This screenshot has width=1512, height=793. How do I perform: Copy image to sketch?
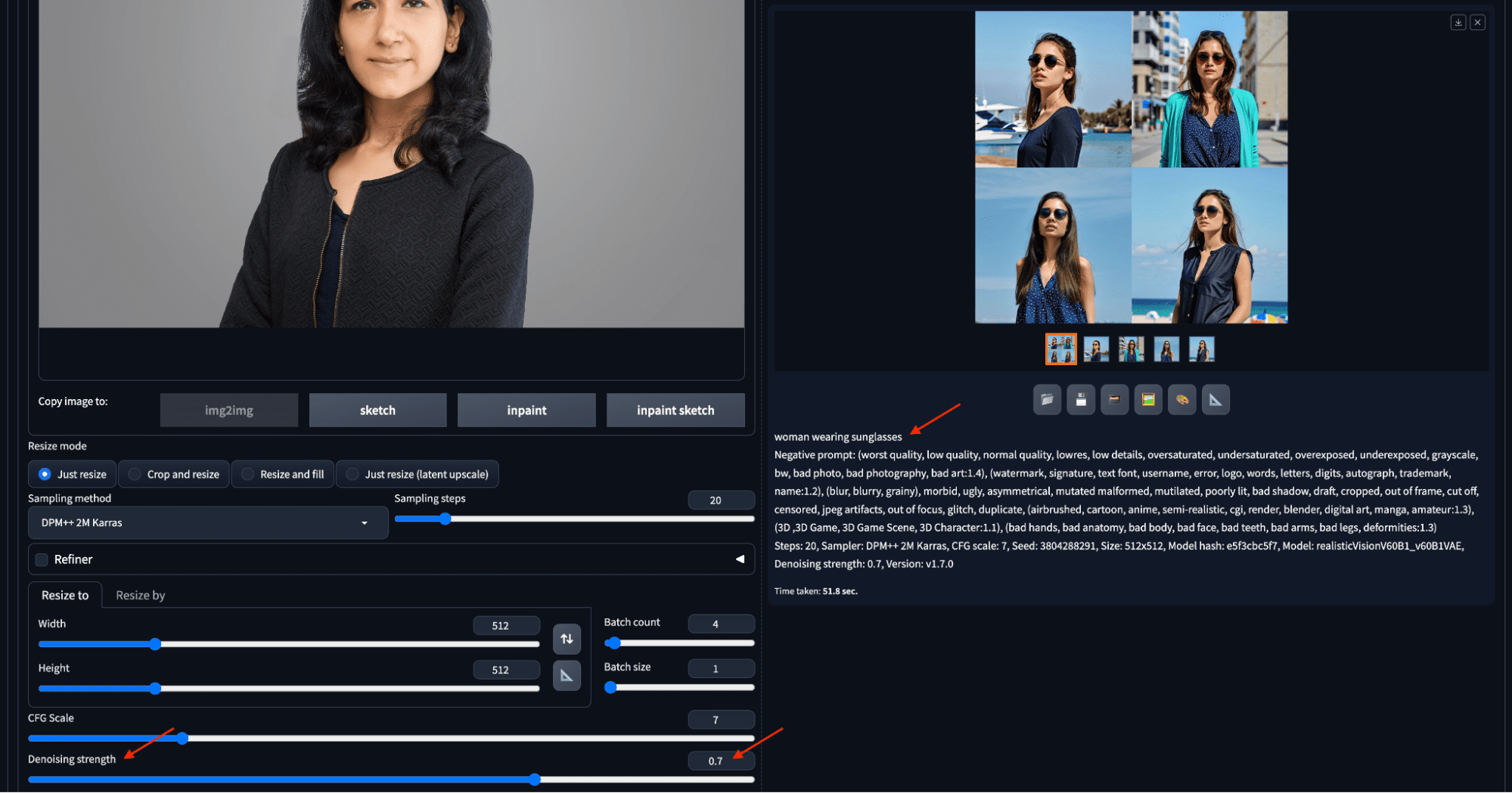tap(377, 410)
